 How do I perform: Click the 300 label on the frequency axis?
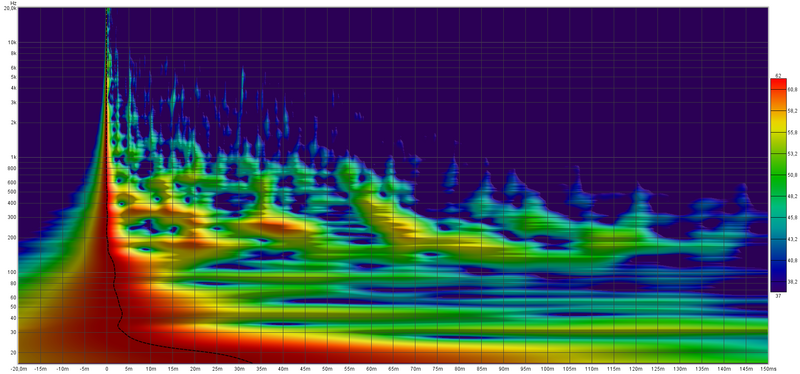click(12, 218)
